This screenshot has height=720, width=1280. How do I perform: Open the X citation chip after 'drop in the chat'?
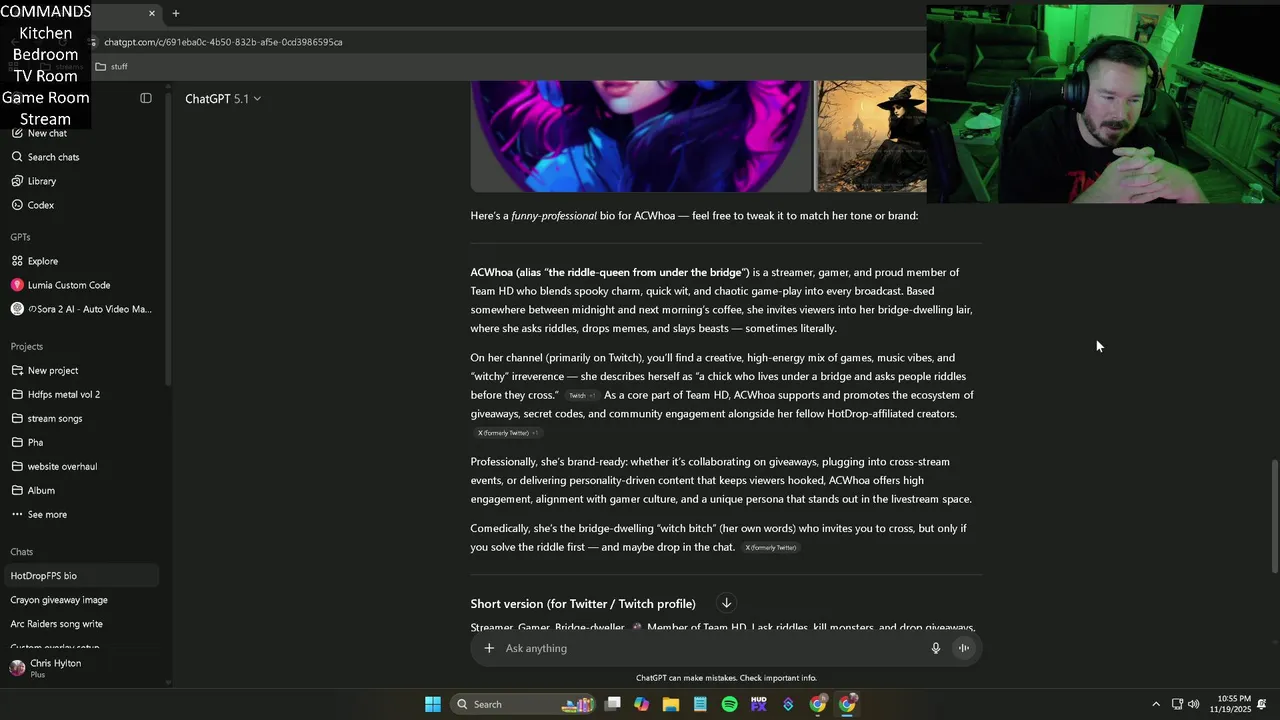[x=770, y=548]
